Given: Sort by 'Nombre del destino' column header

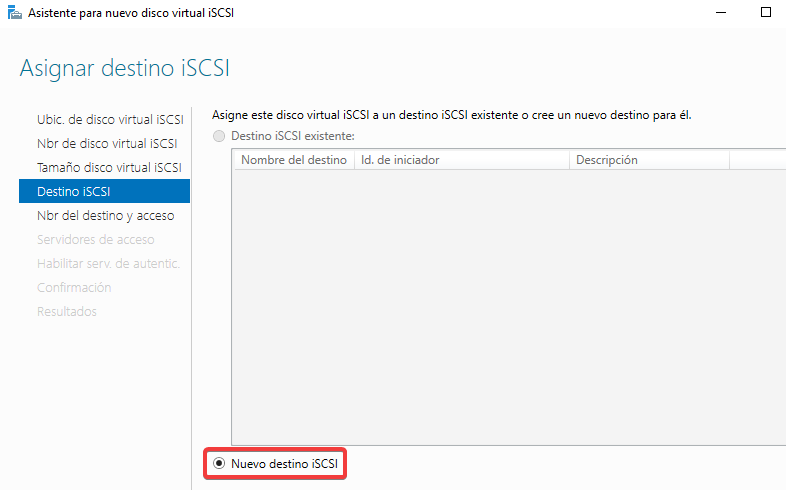Looking at the screenshot, I should click(294, 160).
